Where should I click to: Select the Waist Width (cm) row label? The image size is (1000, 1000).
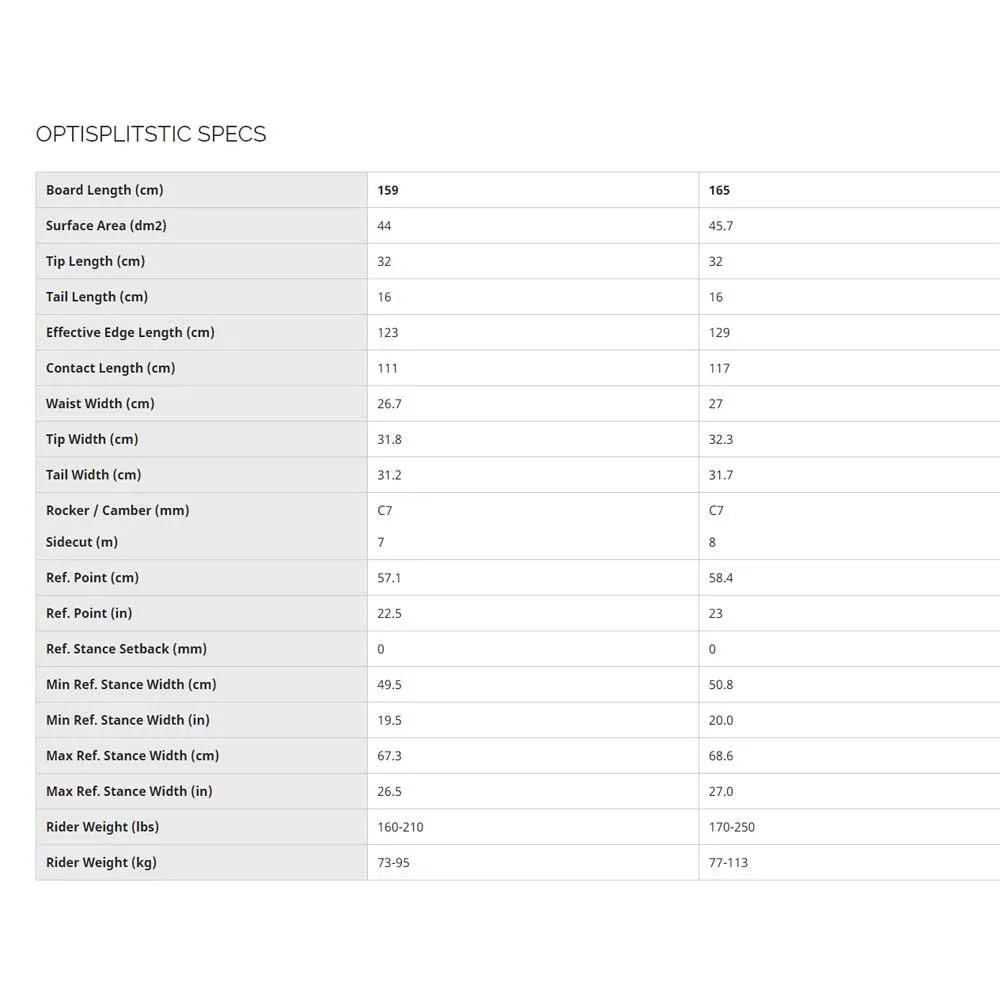100,404
